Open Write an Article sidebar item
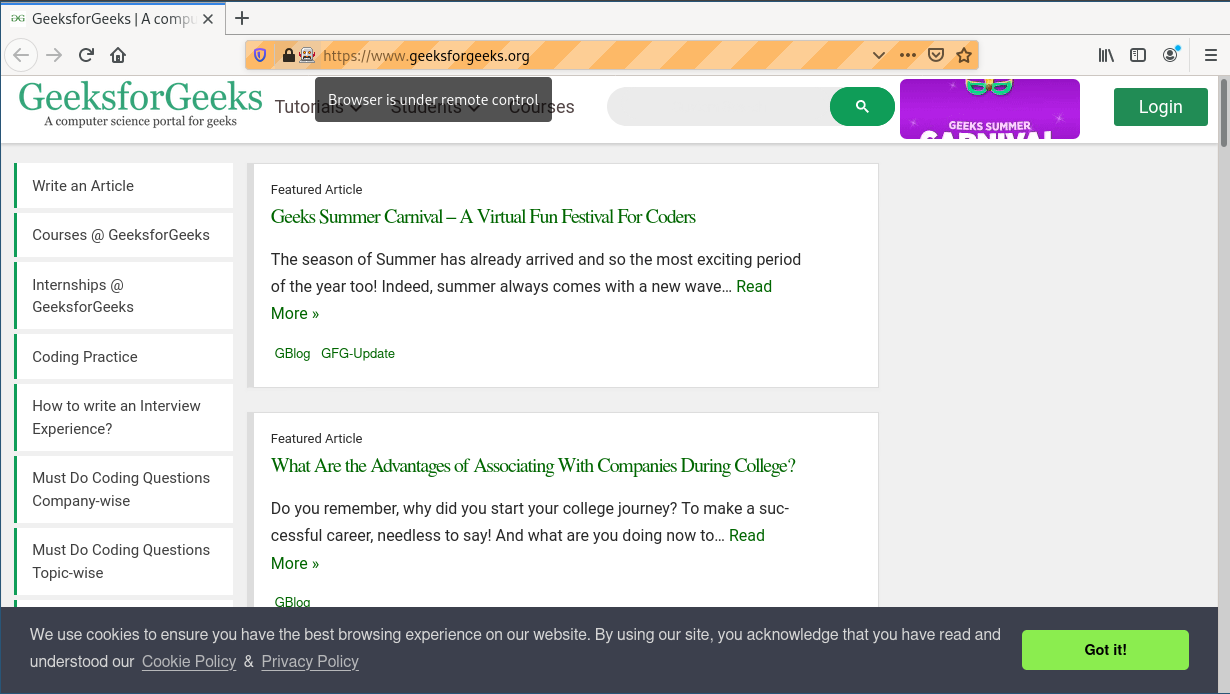 [124, 186]
